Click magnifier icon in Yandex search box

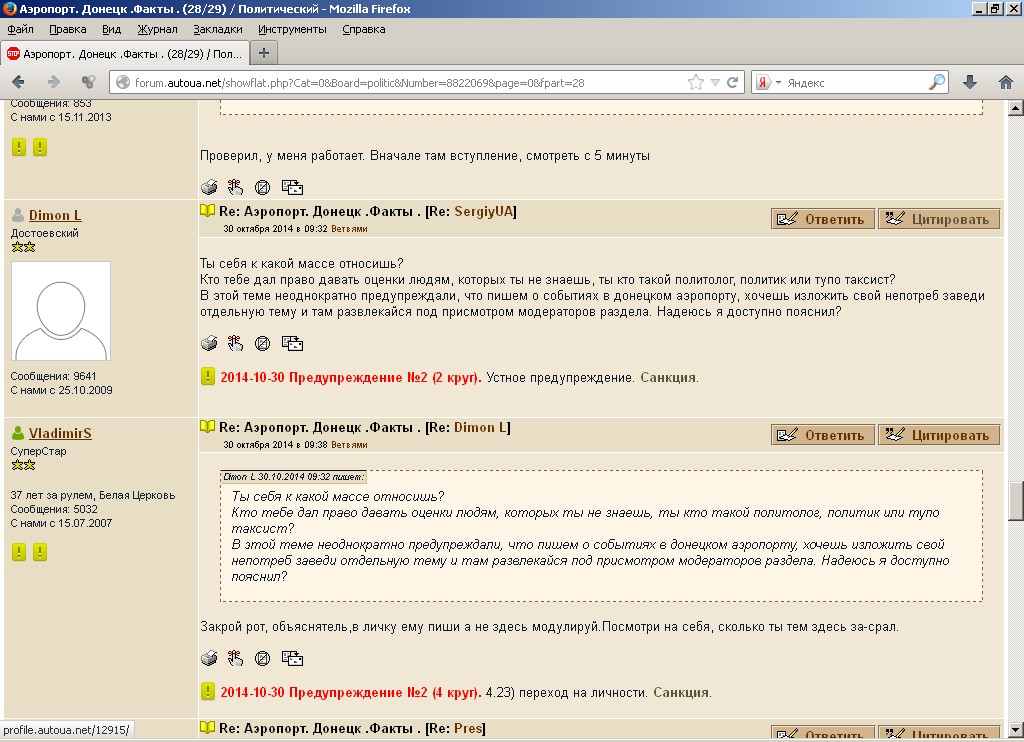[x=937, y=82]
